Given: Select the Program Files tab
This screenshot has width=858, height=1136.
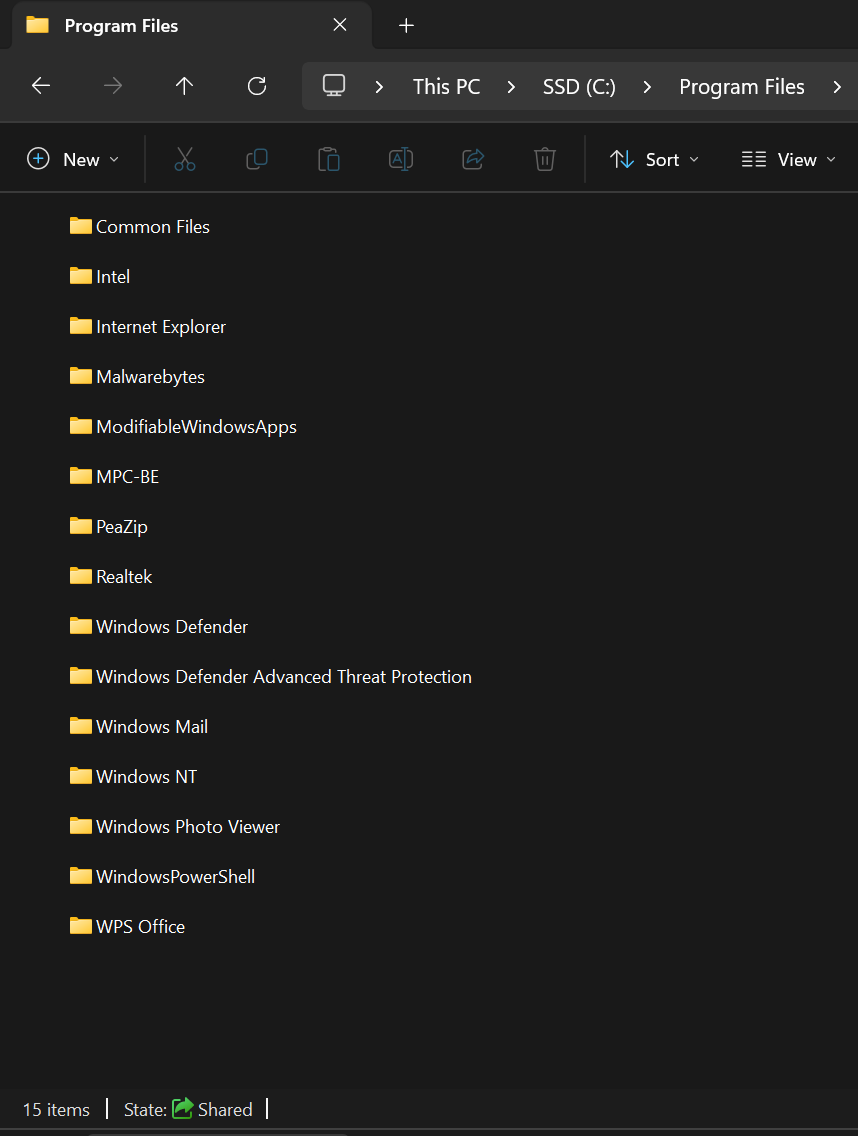Looking at the screenshot, I should coord(193,25).
